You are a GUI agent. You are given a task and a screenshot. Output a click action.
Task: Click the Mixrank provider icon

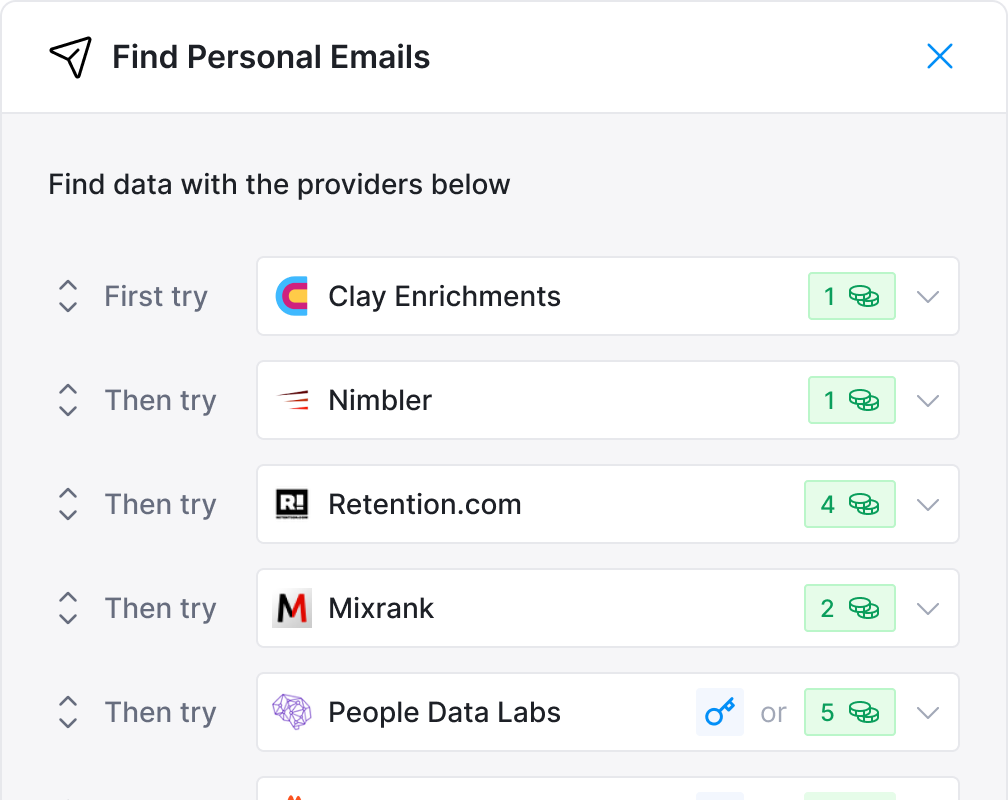pos(292,608)
